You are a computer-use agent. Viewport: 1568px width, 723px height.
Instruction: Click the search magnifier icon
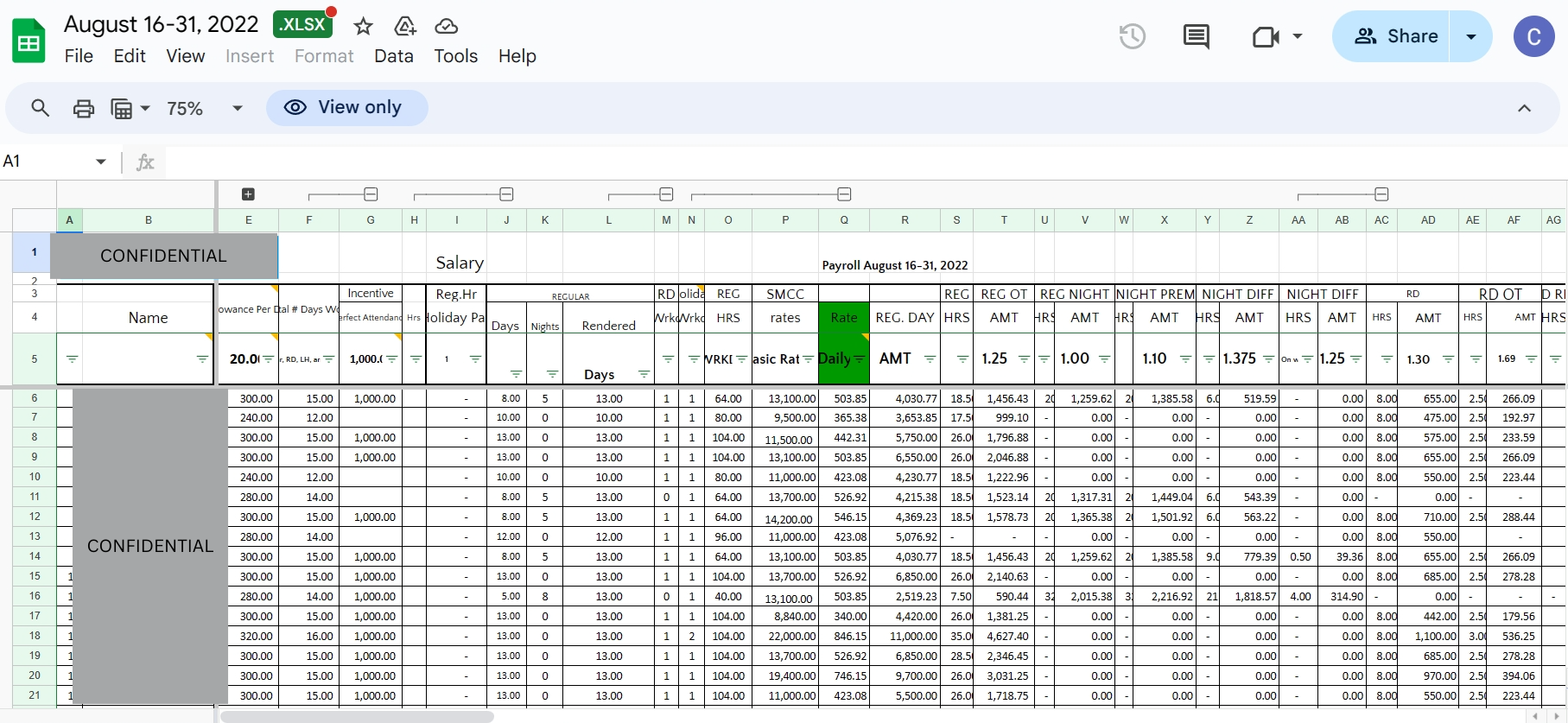(x=40, y=108)
